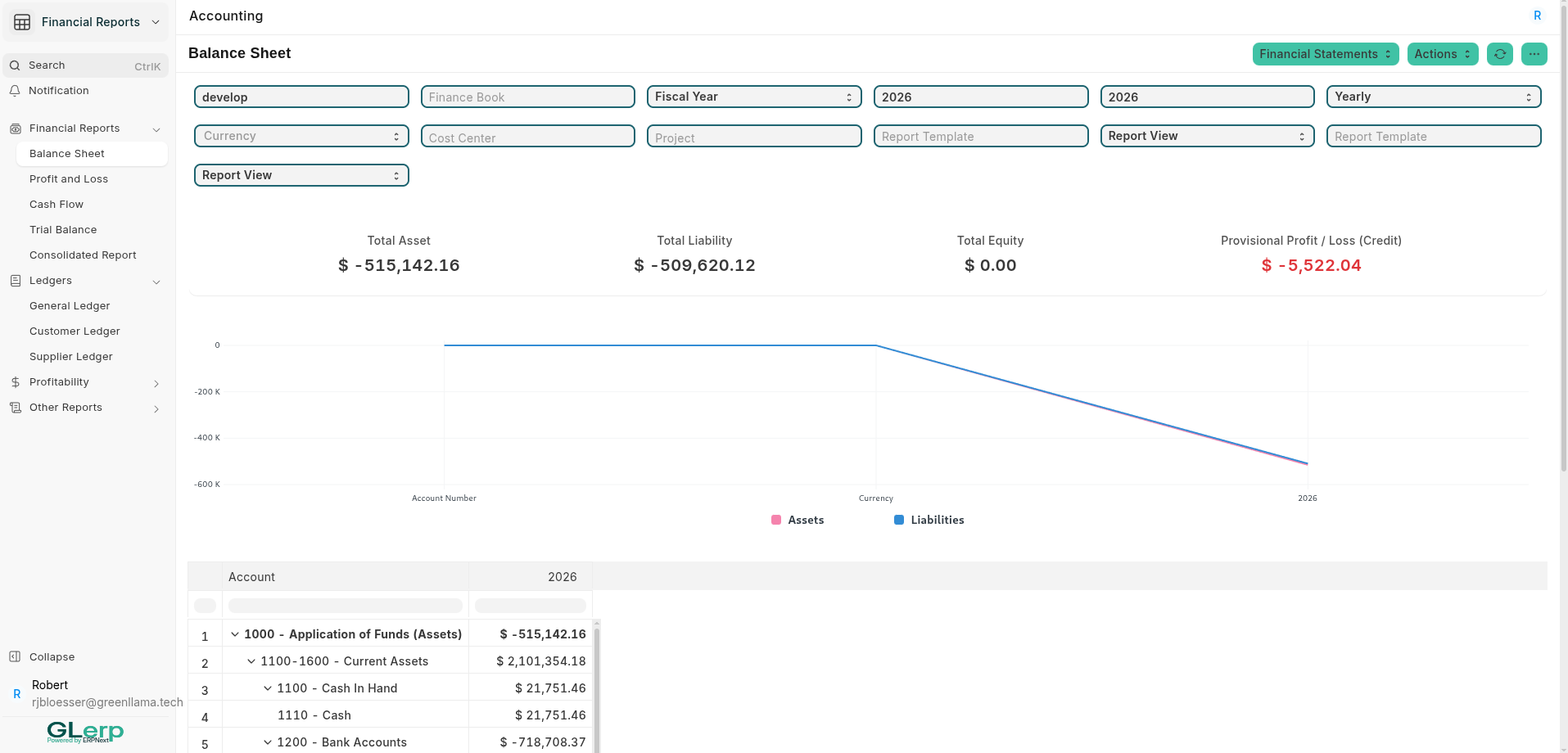The width and height of the screenshot is (1568, 753).
Task: Click the Financial Statements button
Action: (1325, 54)
